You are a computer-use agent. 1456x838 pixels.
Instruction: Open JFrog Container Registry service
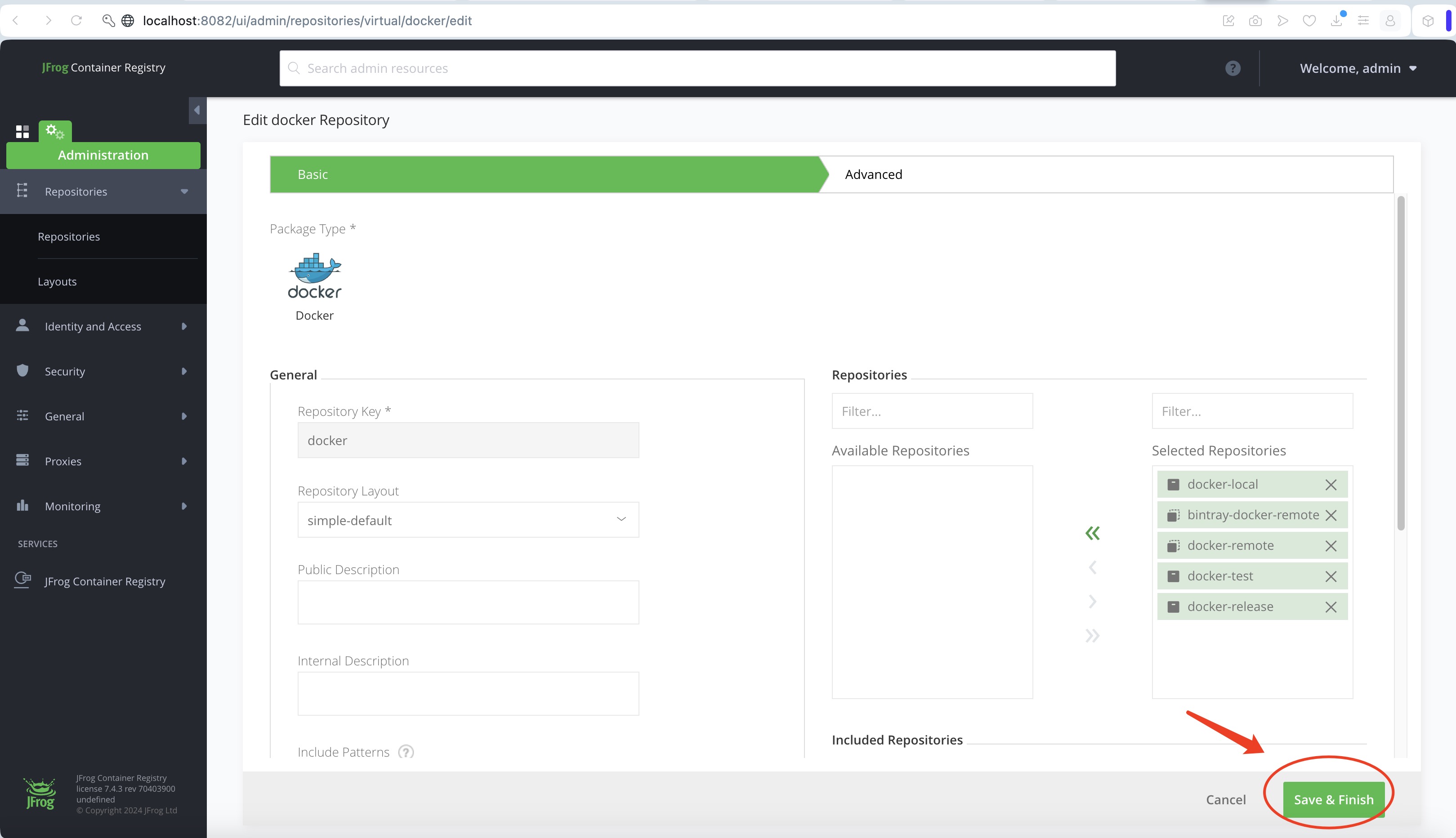(103, 581)
